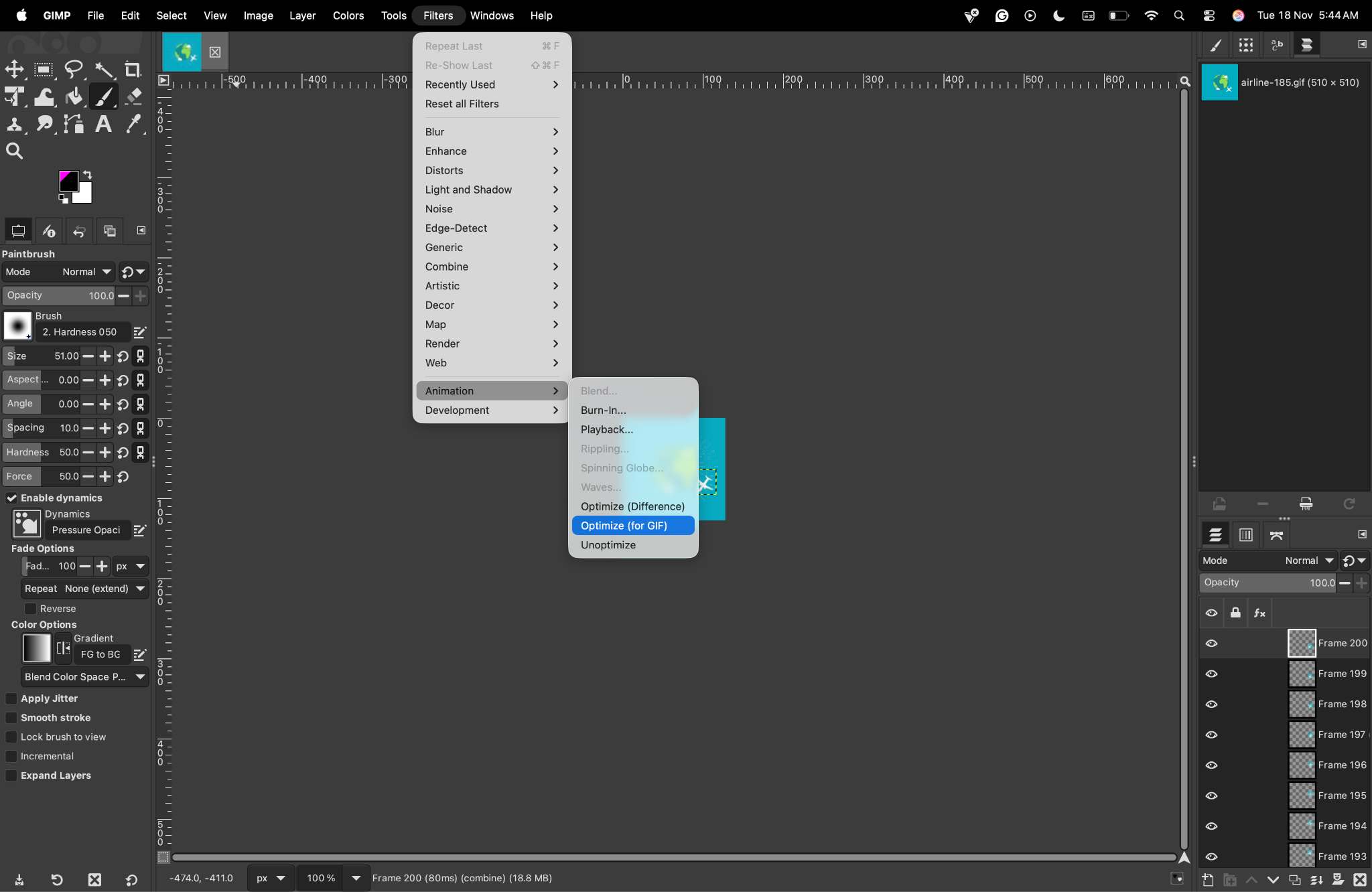Open the Windows menu

point(492,15)
